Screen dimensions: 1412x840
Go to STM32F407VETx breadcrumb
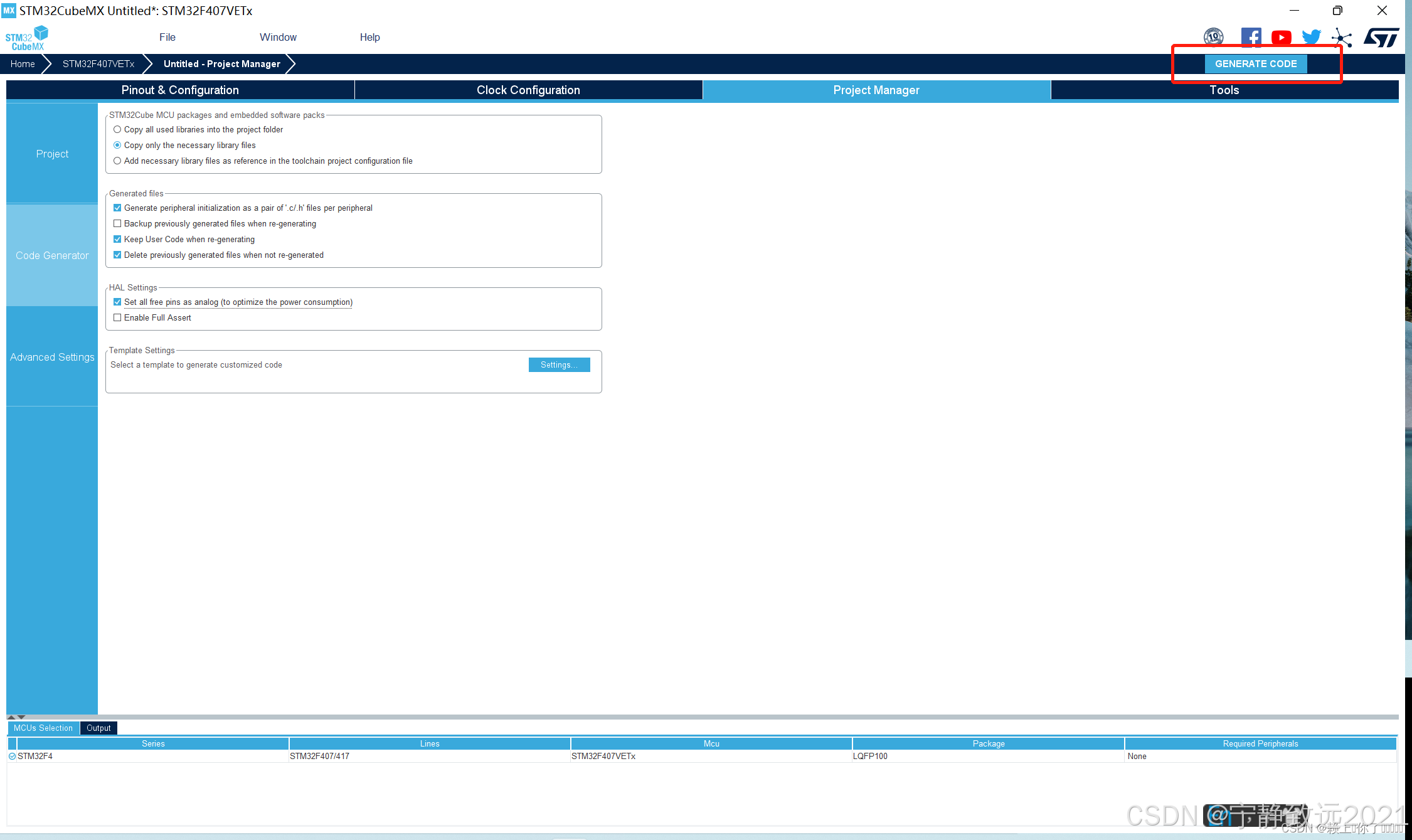pyautogui.click(x=98, y=64)
